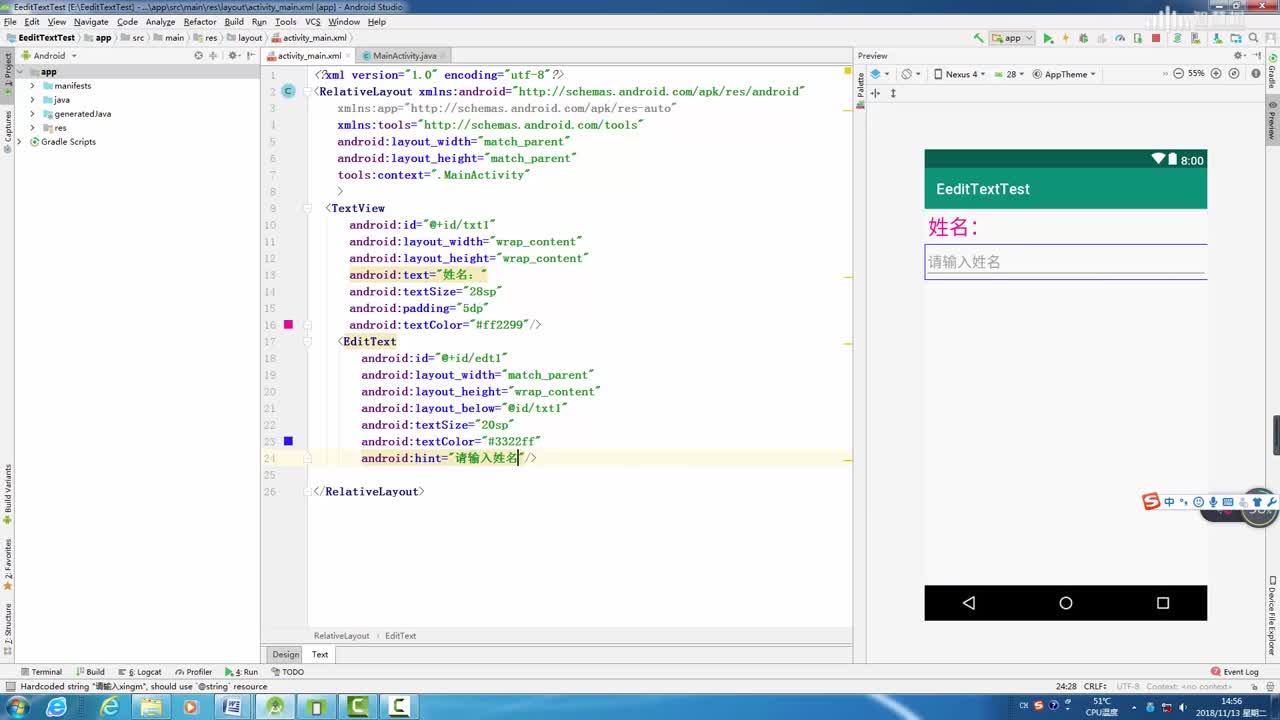Open Project panel settings gear
1280x720 pixels.
[x=233, y=55]
